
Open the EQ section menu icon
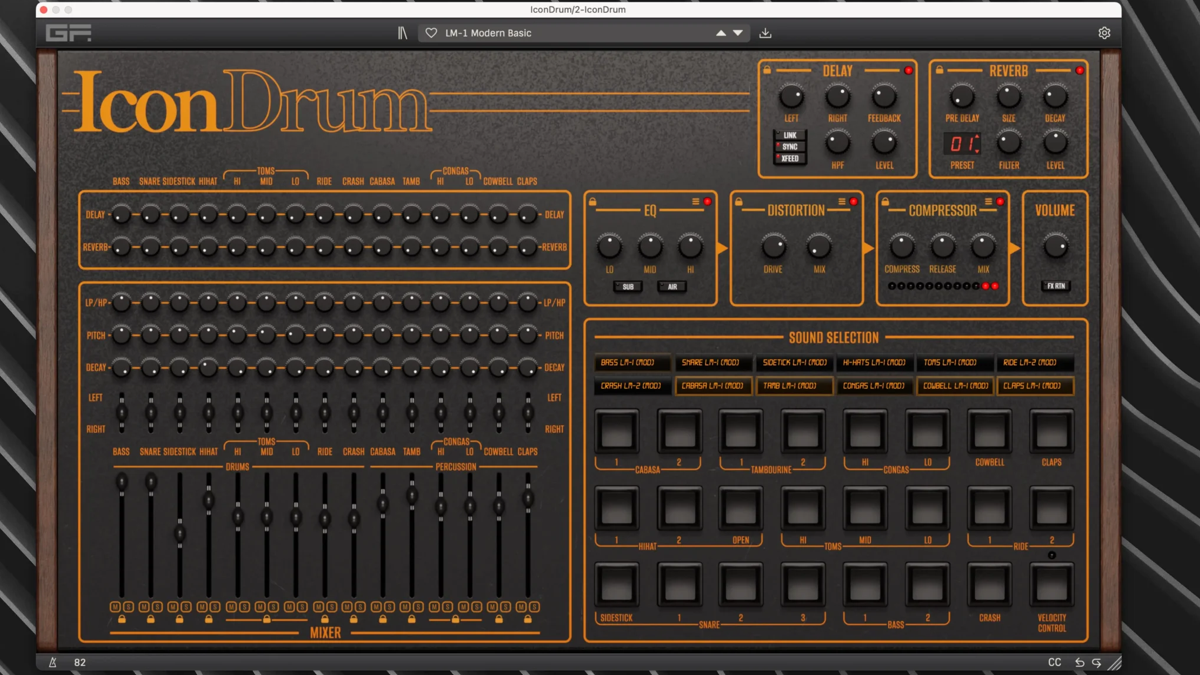696,202
